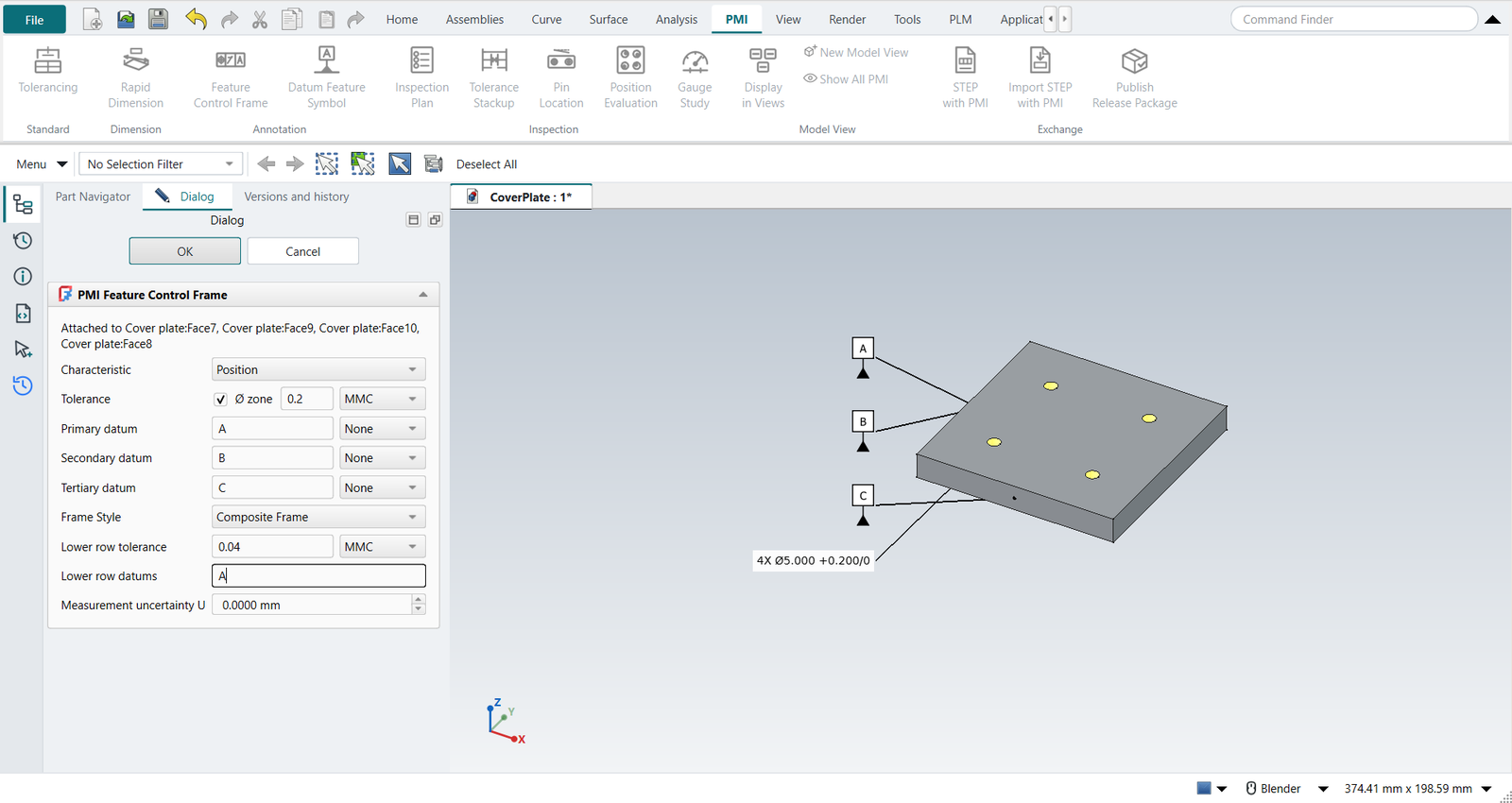Click Import STEP with PMI
This screenshot has width=1512, height=803.
tap(1039, 78)
